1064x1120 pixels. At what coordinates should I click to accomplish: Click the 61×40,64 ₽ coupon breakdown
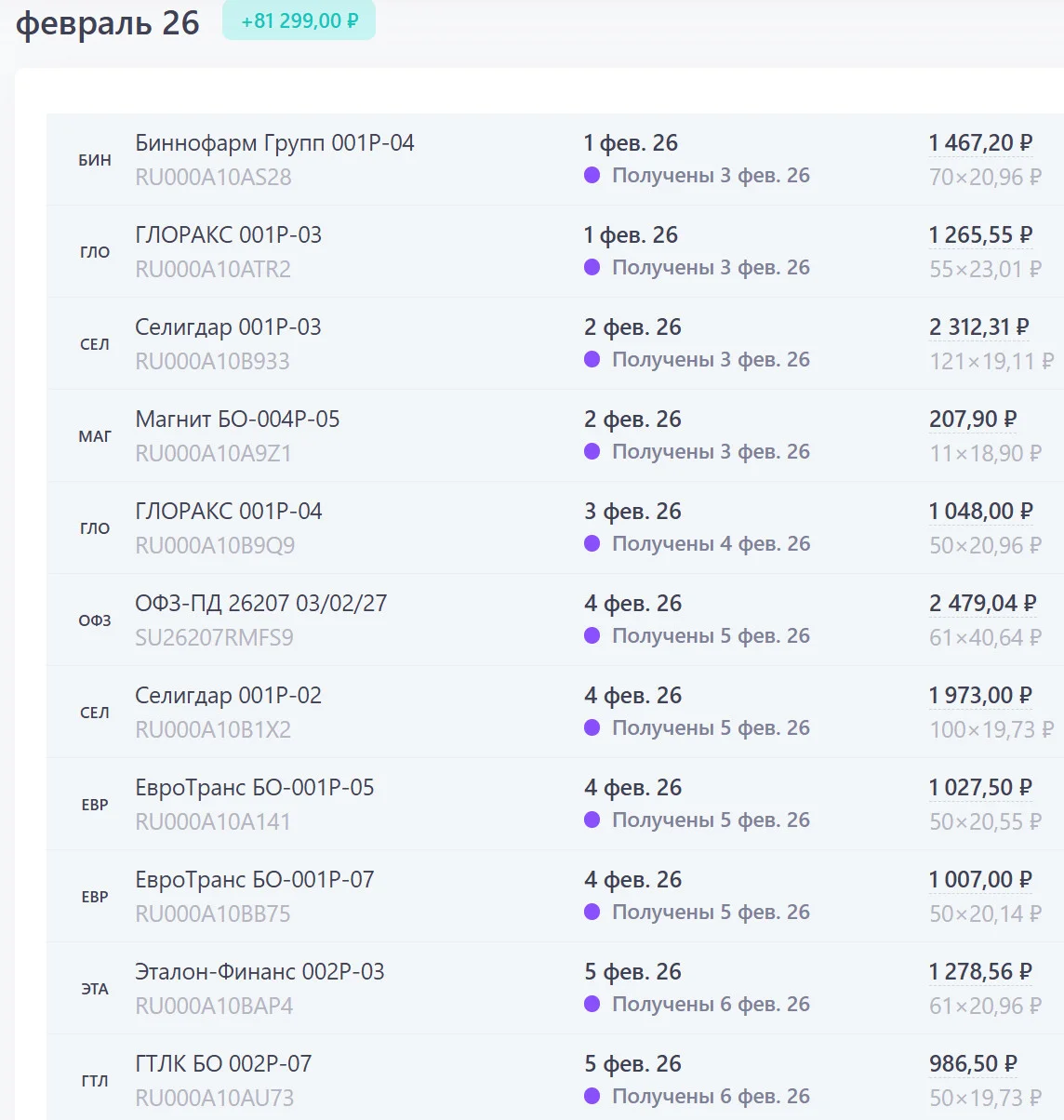[x=985, y=637]
